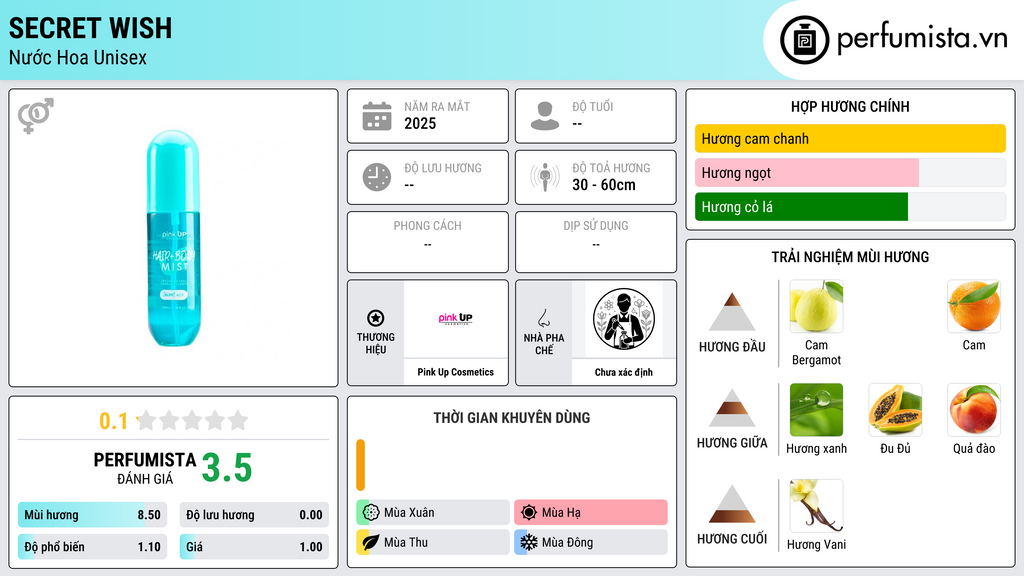
Task: Click the Hương Vani vanilla note image
Action: [x=816, y=505]
